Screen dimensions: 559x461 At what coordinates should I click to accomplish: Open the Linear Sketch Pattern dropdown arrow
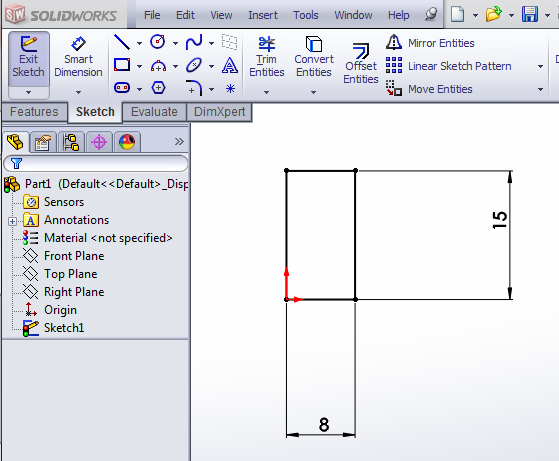[540, 66]
